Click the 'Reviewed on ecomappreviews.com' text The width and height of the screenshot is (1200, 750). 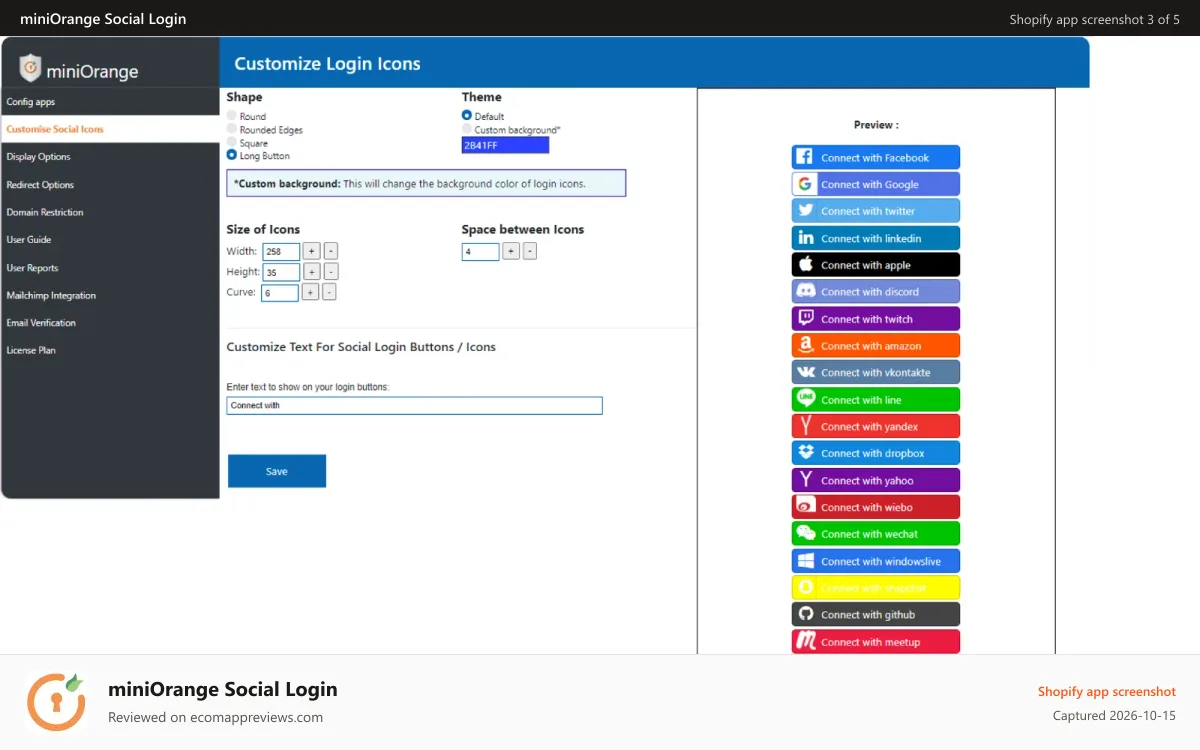coord(215,717)
